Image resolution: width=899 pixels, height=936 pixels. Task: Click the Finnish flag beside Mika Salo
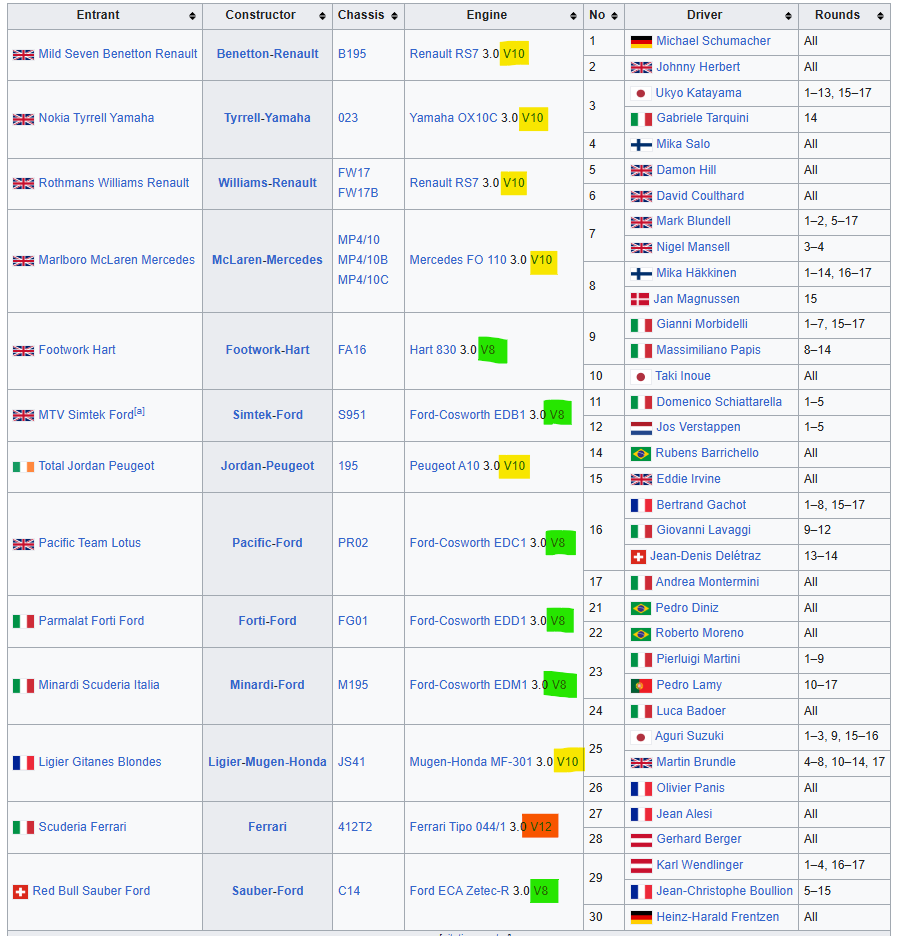641,144
